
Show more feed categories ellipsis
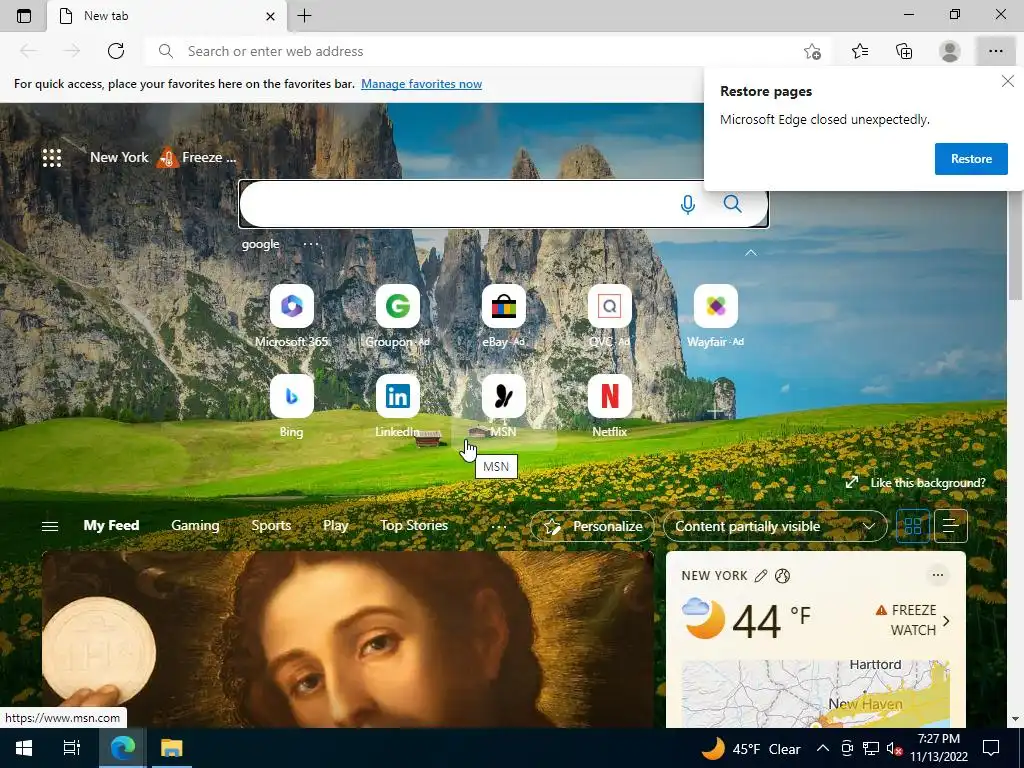pos(499,526)
